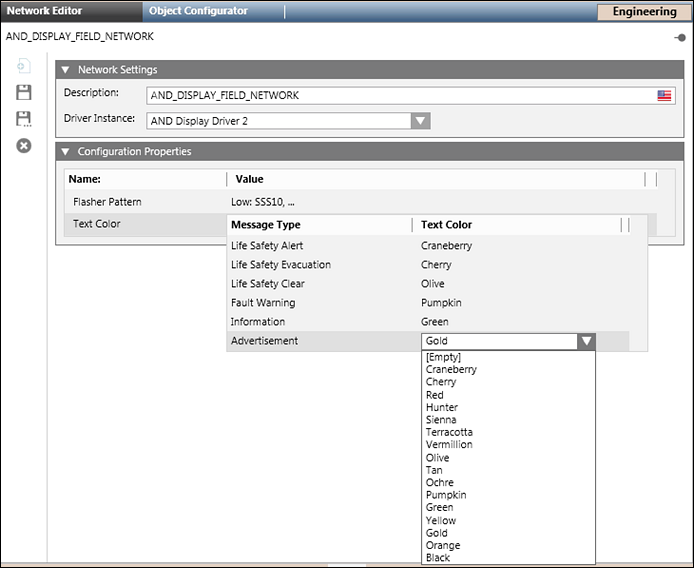694x568 pixels.
Task: Choose Vermillion from the color list
Action: (449, 445)
